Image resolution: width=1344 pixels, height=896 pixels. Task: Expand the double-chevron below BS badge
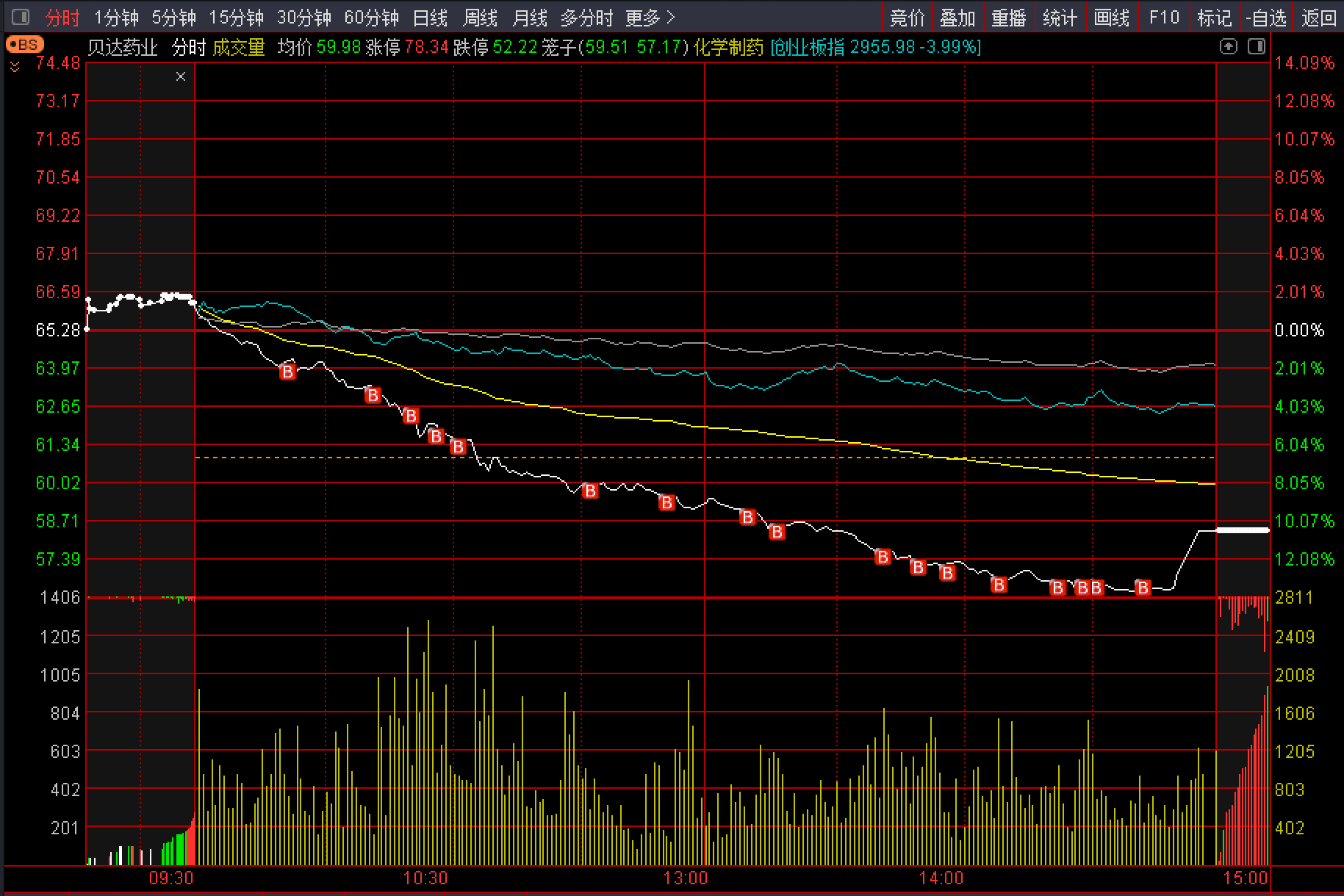(x=15, y=68)
